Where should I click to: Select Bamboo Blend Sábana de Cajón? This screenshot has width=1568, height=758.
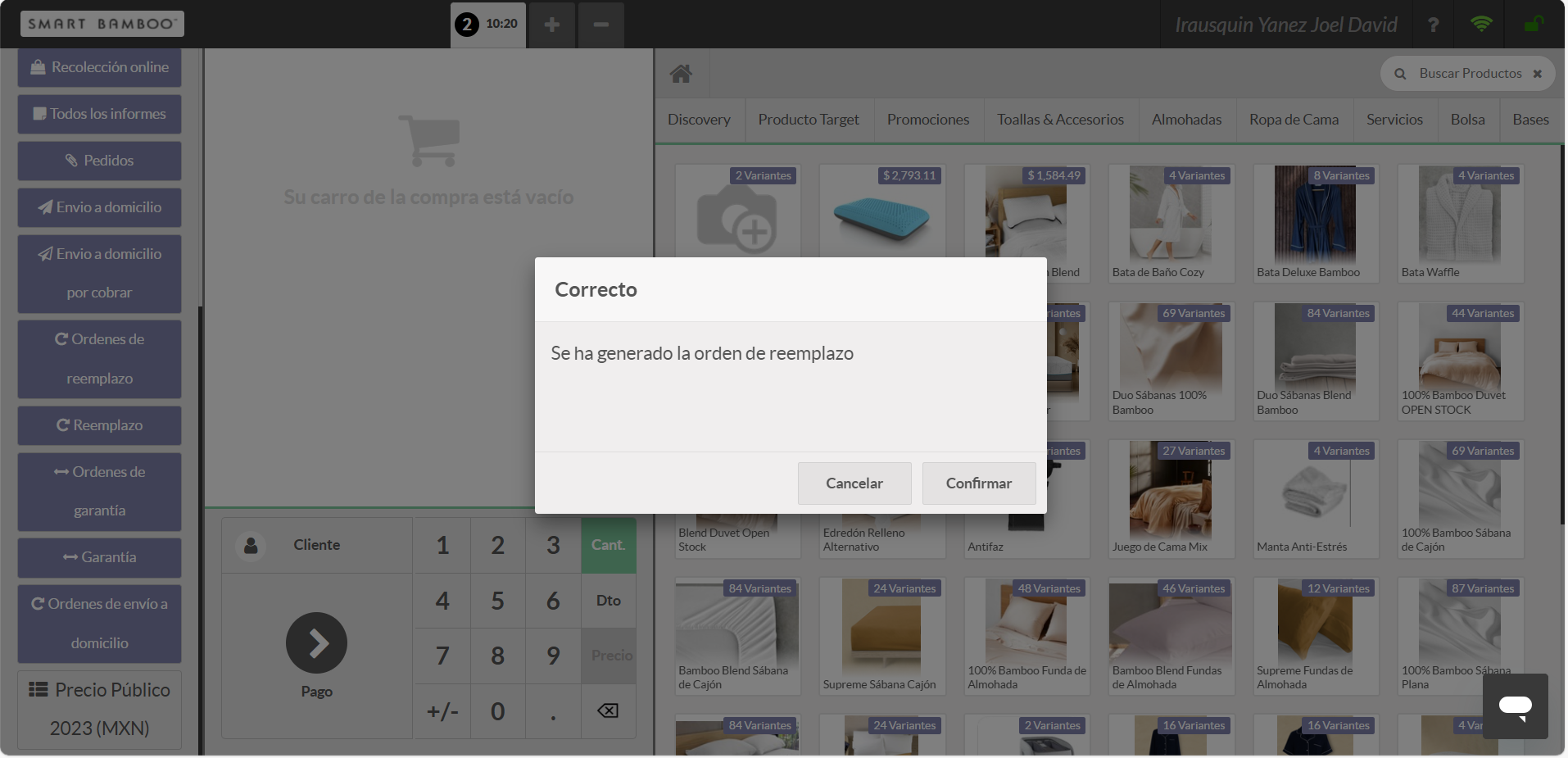tap(737, 637)
